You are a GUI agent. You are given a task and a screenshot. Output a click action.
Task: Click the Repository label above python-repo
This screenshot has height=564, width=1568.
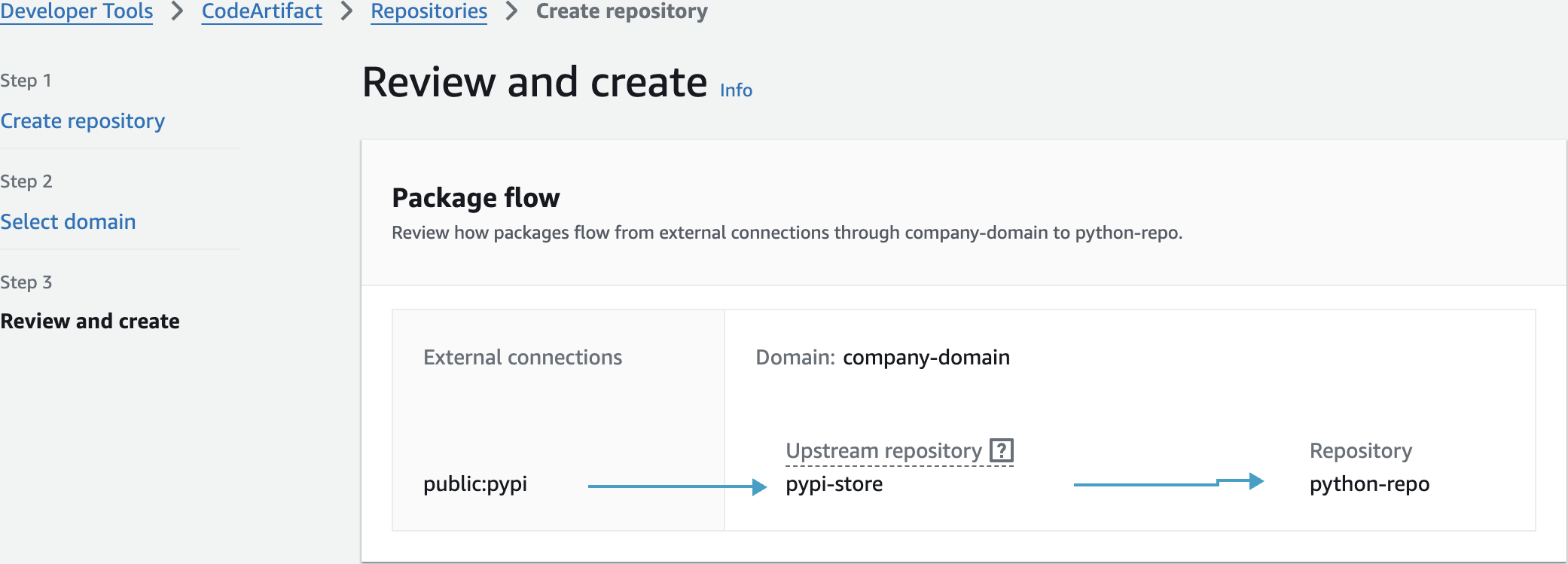coord(1361,450)
